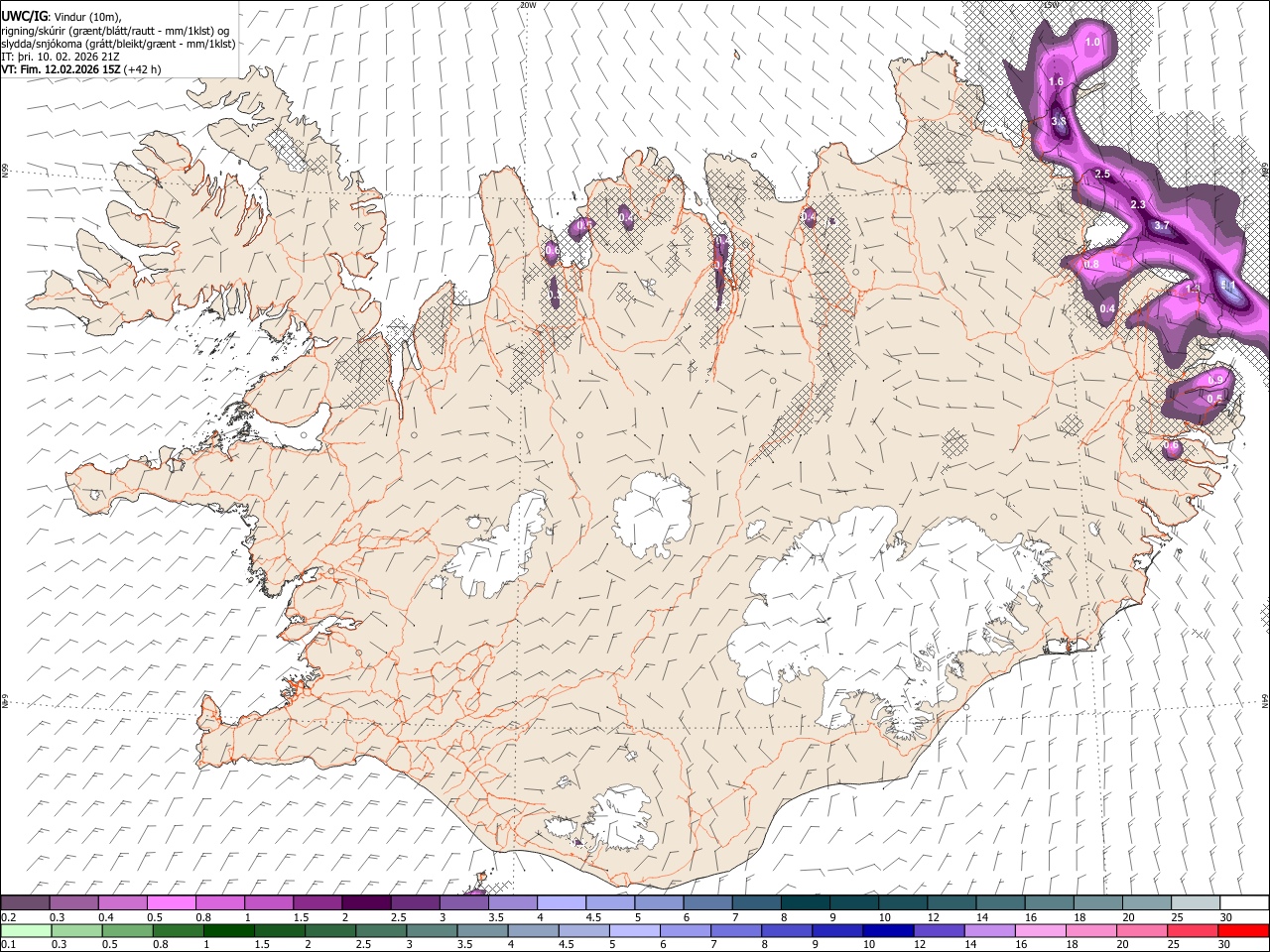Pick the light pink 16 swatch, bottom row
Screen dimensions: 1270x952
point(1040,930)
